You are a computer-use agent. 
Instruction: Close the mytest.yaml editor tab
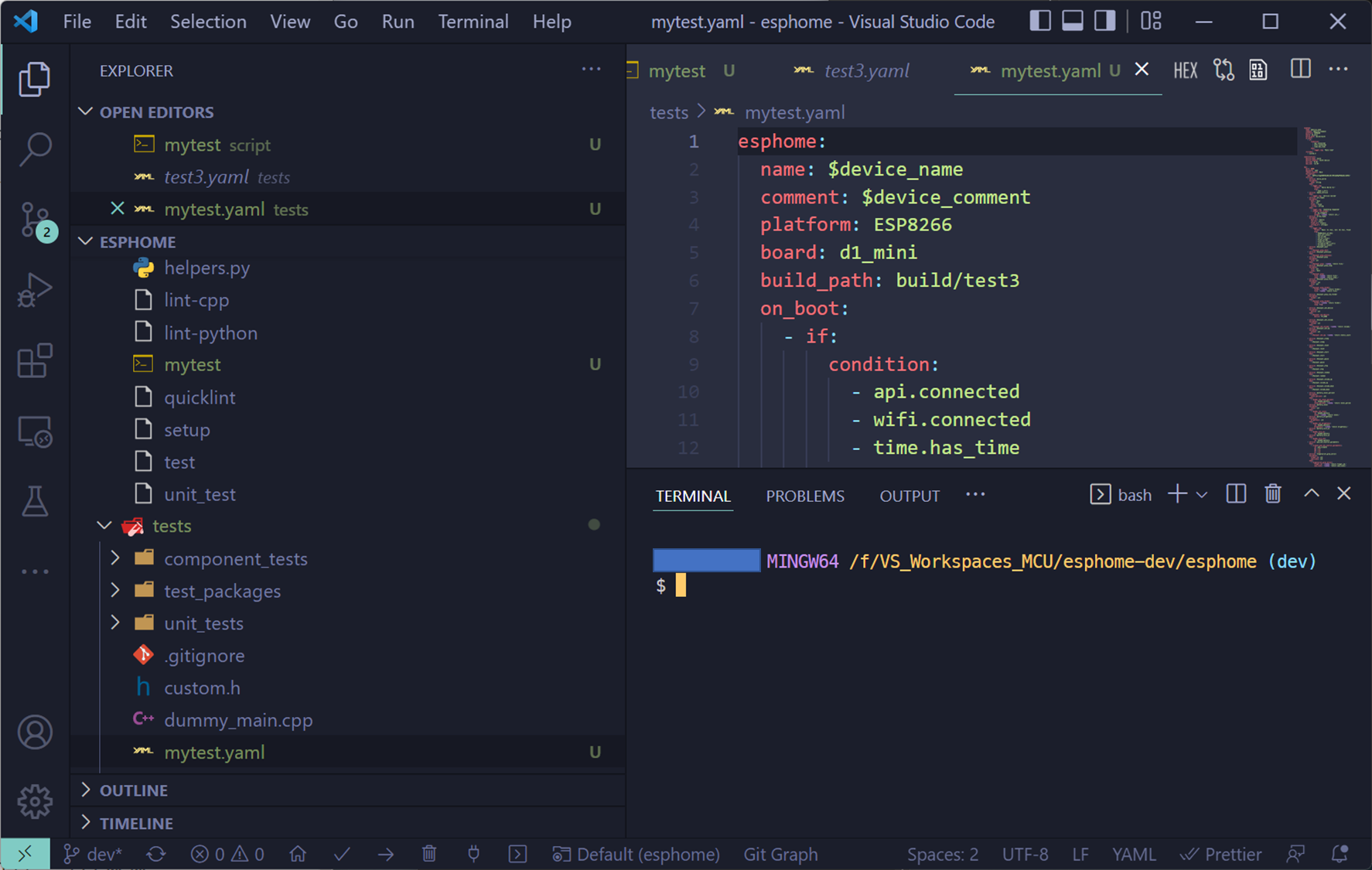[1142, 70]
